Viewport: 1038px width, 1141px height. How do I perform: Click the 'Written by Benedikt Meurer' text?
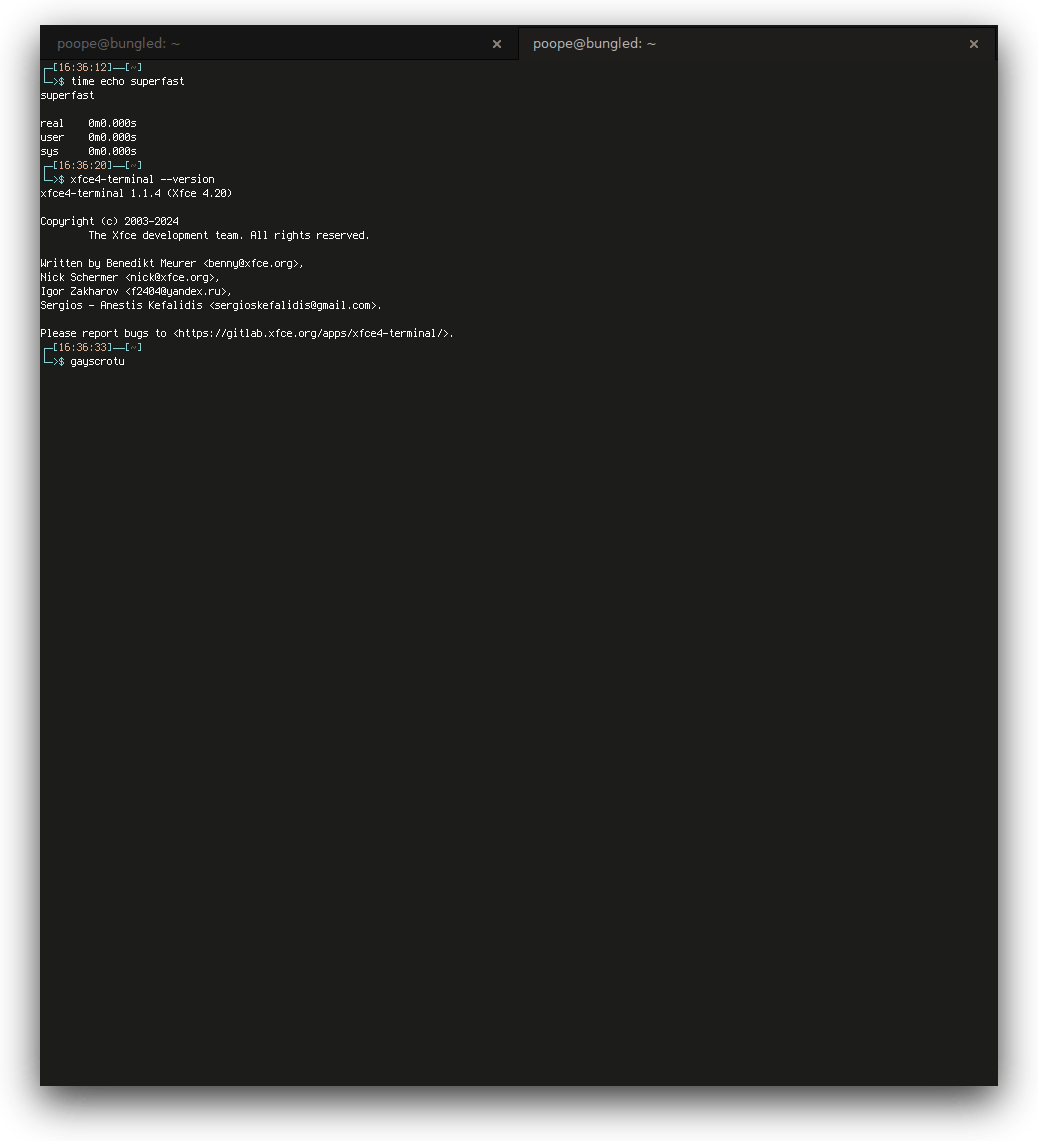coord(118,263)
